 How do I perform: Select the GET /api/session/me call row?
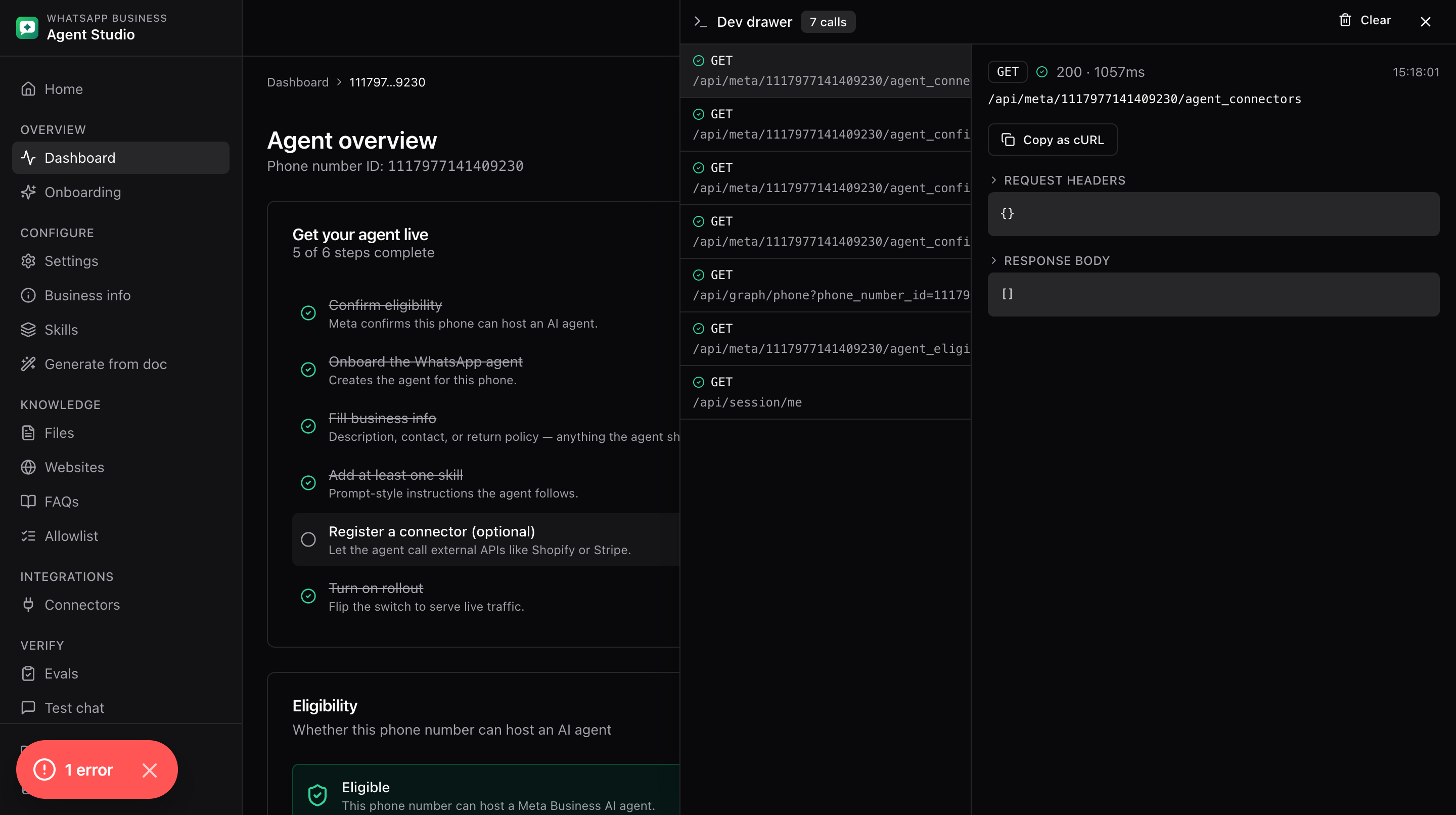coord(826,392)
